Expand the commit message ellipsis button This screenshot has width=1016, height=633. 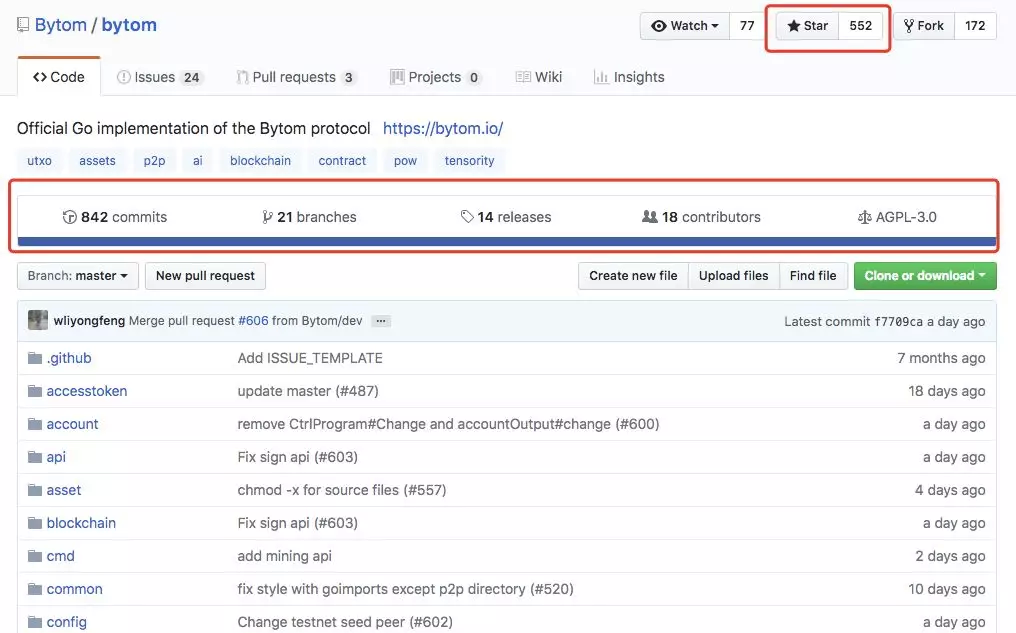(x=381, y=321)
